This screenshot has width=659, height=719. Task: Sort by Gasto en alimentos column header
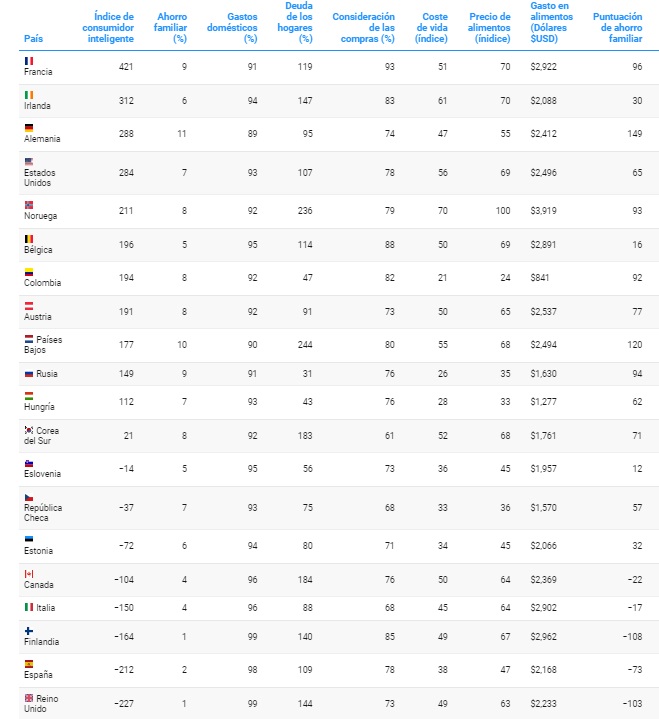[x=551, y=22]
